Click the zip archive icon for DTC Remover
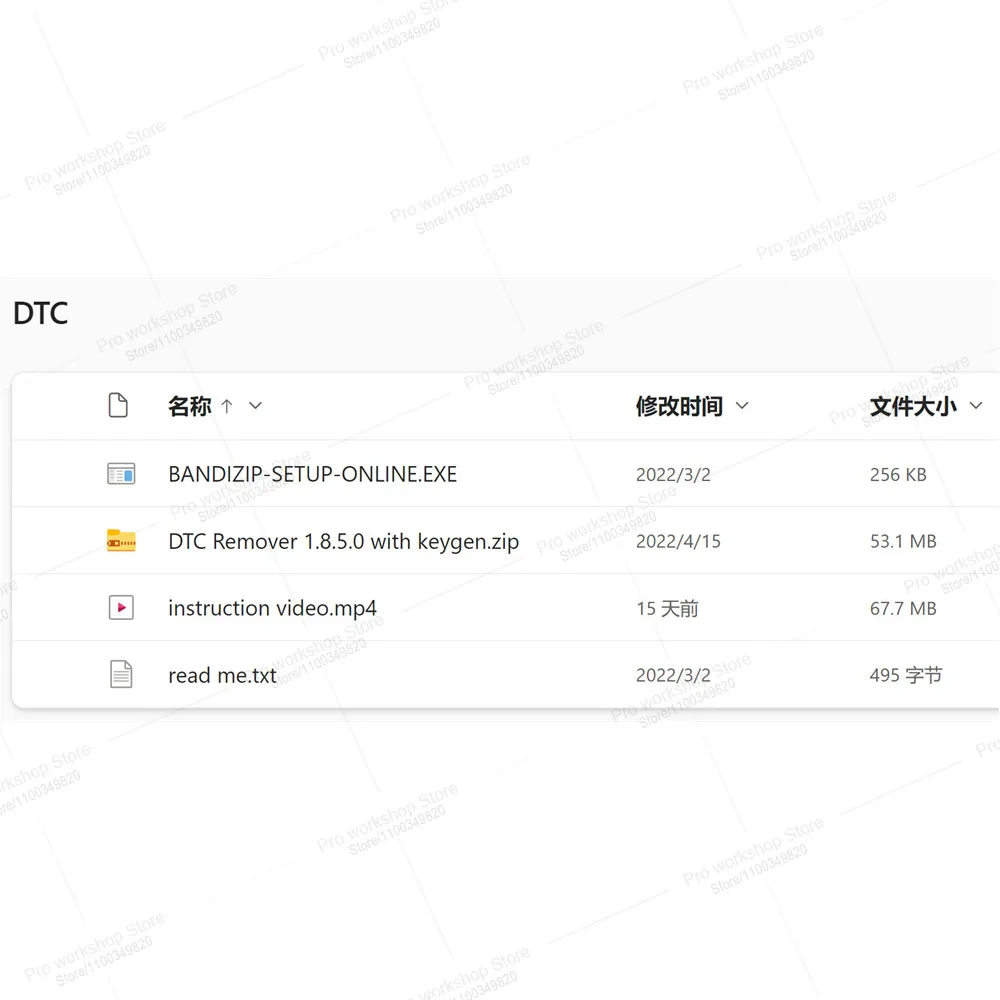 121,541
